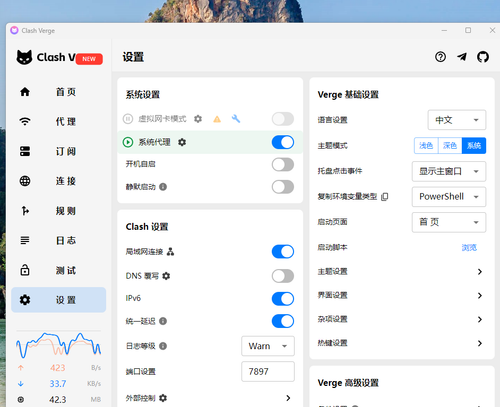Expand 杂项设置 misc settings

(x=401, y=319)
